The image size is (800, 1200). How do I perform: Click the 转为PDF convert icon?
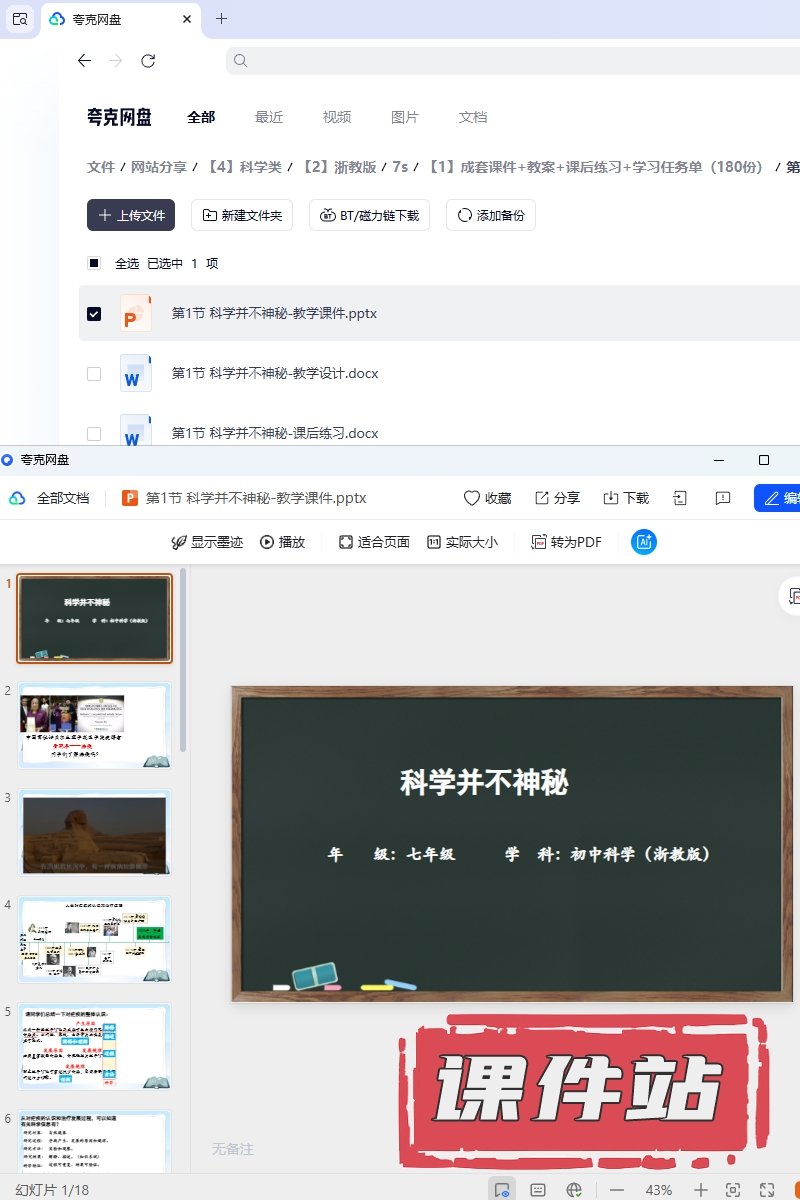[566, 542]
